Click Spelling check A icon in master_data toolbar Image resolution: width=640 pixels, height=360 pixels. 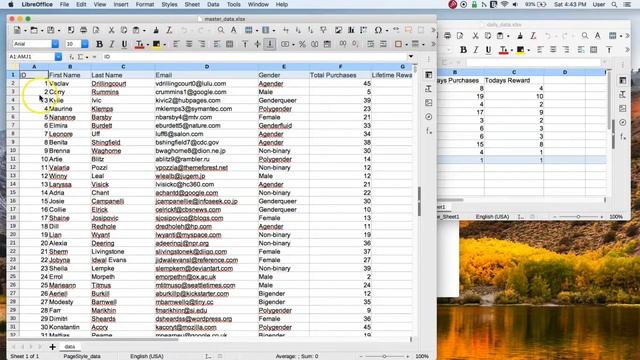(x=233, y=30)
